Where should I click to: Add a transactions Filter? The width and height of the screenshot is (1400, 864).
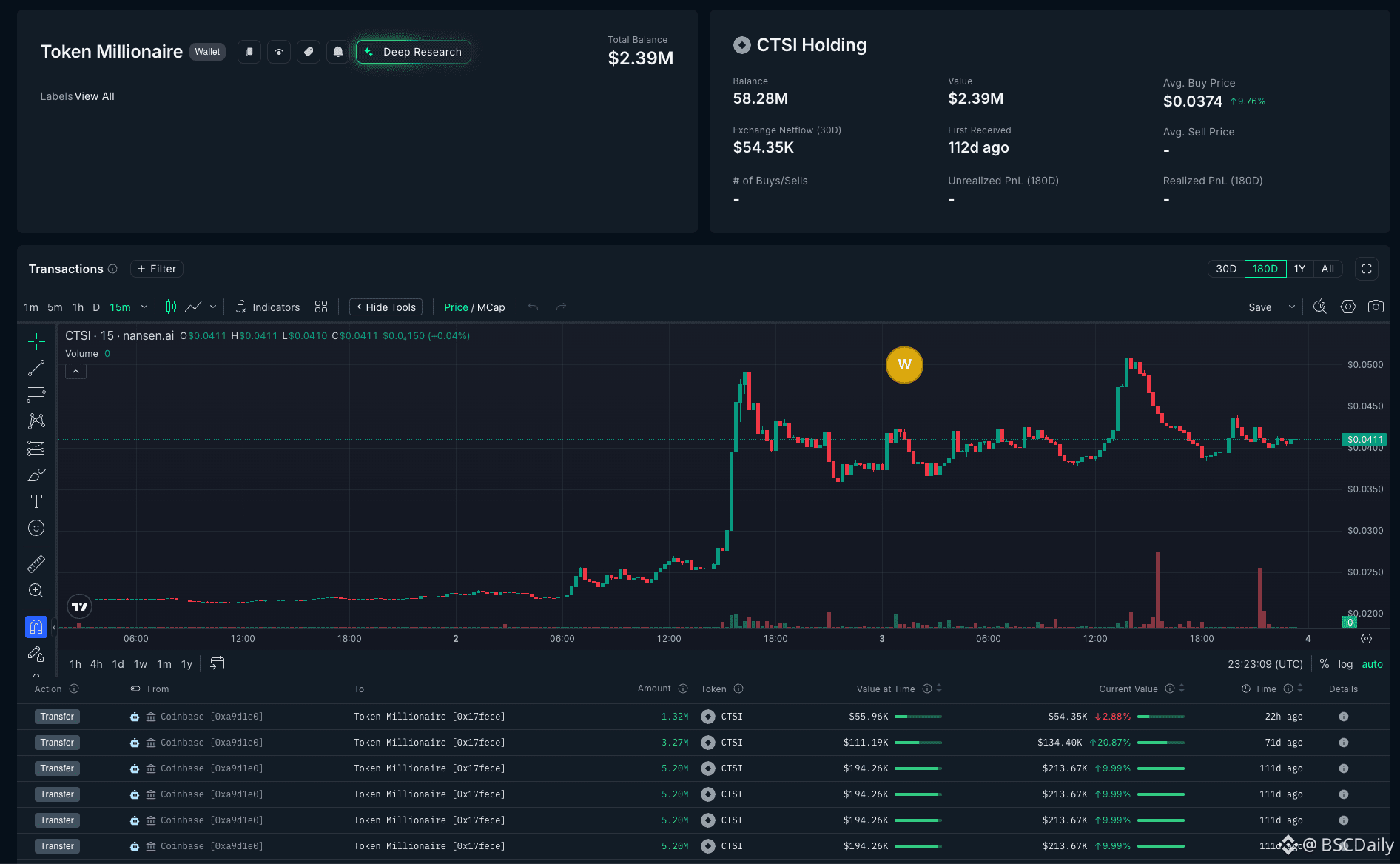[157, 269]
